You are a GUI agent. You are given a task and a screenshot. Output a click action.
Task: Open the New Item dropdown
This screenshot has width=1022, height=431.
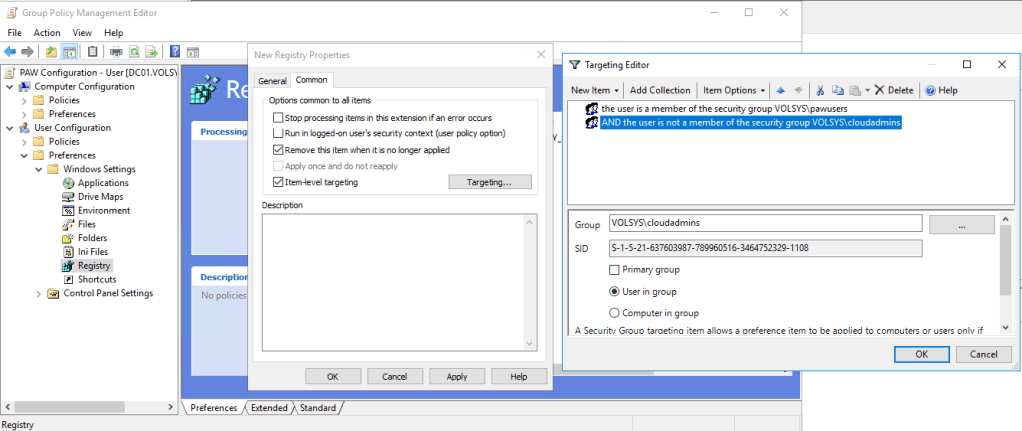pyautogui.click(x=595, y=90)
